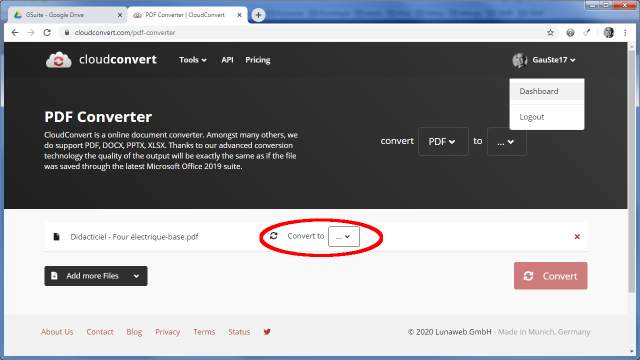Bookmark page with the star icon
The height and width of the screenshot is (360, 640).
pos(550,33)
